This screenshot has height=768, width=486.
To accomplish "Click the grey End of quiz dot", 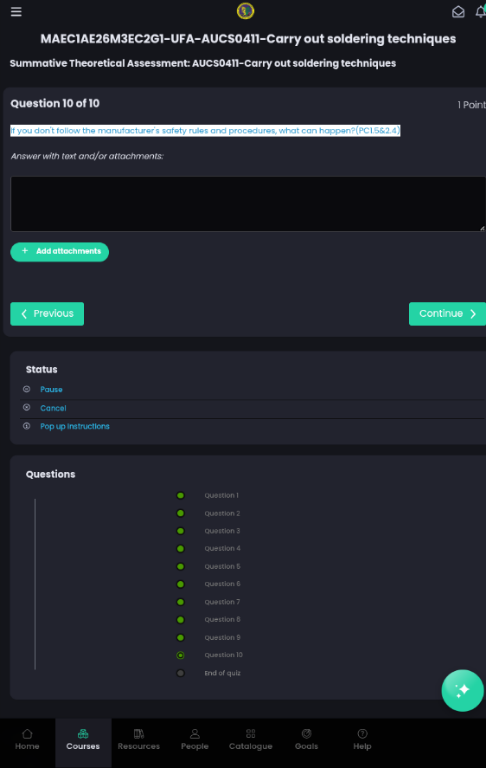I will [x=180, y=673].
